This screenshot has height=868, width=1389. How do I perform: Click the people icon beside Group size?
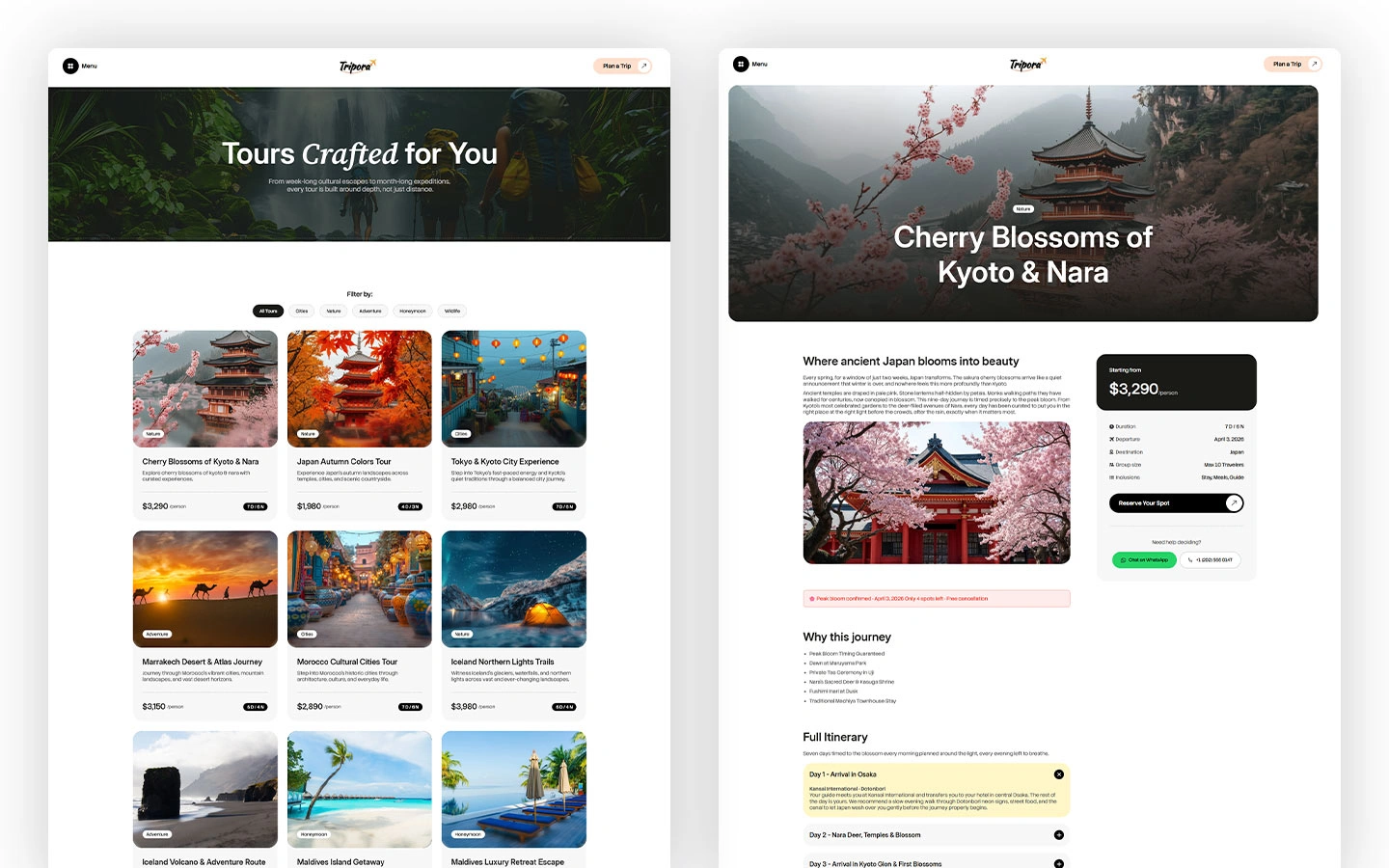(x=1111, y=465)
